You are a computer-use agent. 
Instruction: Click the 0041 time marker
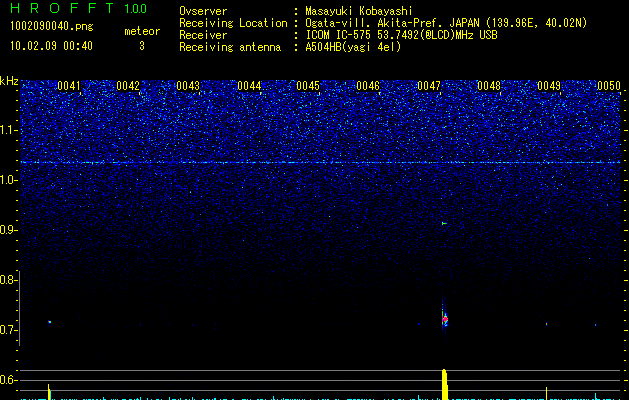(69, 86)
